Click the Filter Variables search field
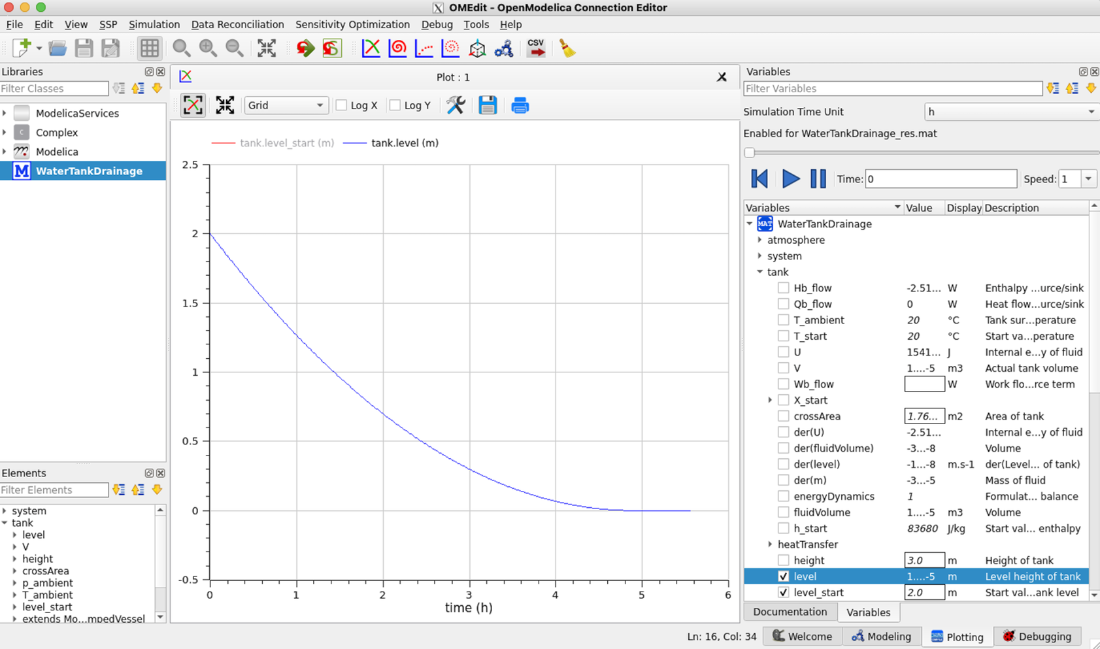 click(x=892, y=88)
